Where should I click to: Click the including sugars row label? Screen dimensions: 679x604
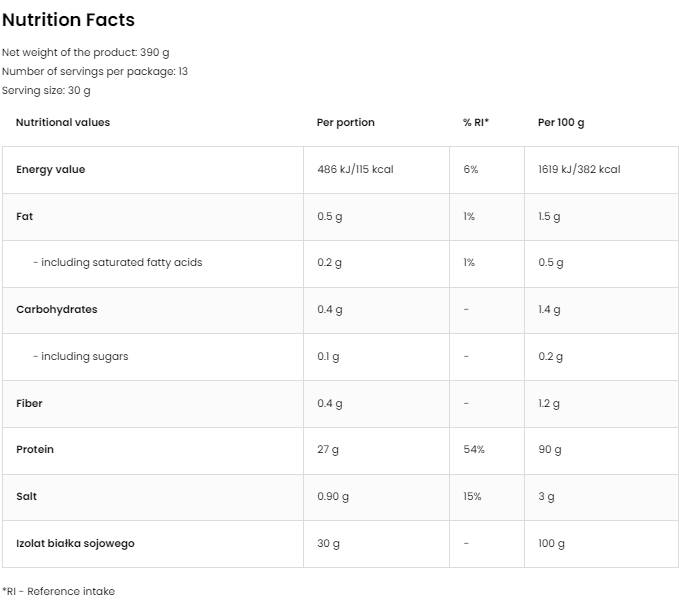[80, 356]
